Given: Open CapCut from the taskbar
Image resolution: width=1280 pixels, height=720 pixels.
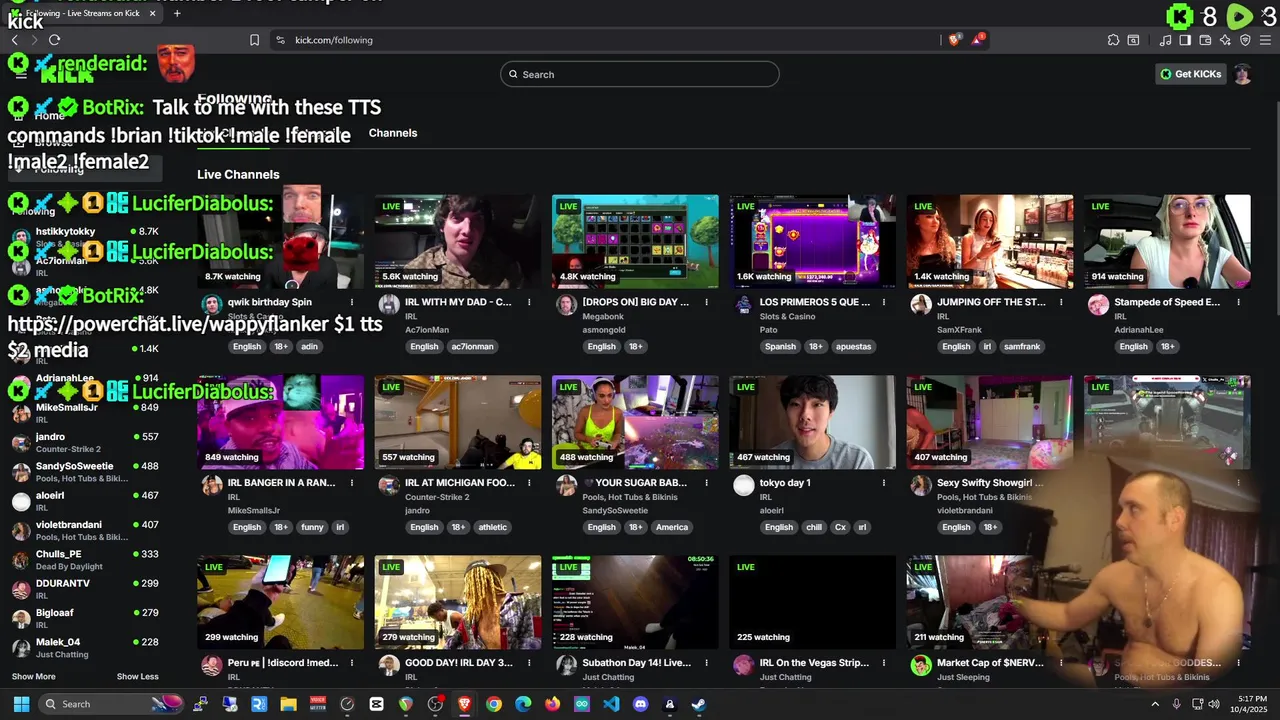Looking at the screenshot, I should pos(376,704).
